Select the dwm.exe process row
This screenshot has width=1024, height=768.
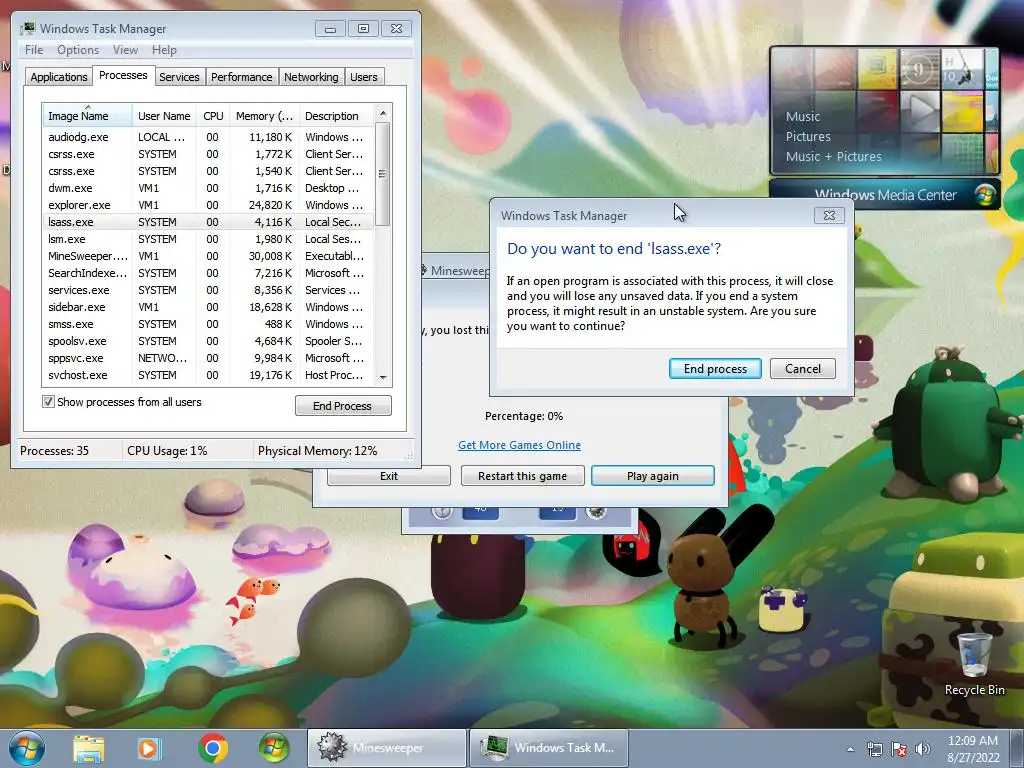click(x=208, y=188)
